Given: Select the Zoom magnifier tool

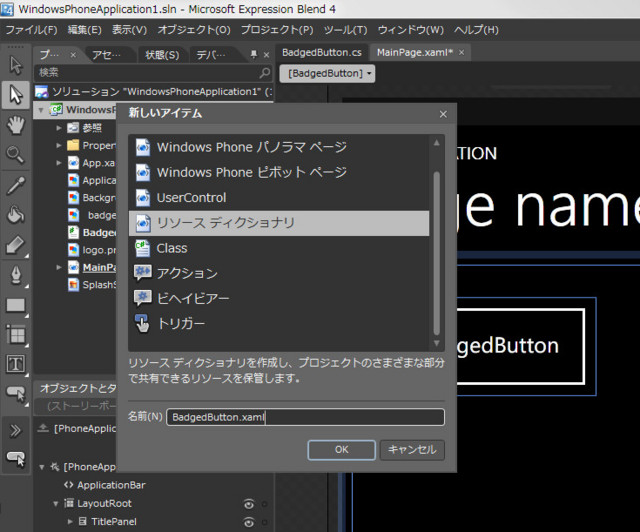Looking at the screenshot, I should pos(16,155).
